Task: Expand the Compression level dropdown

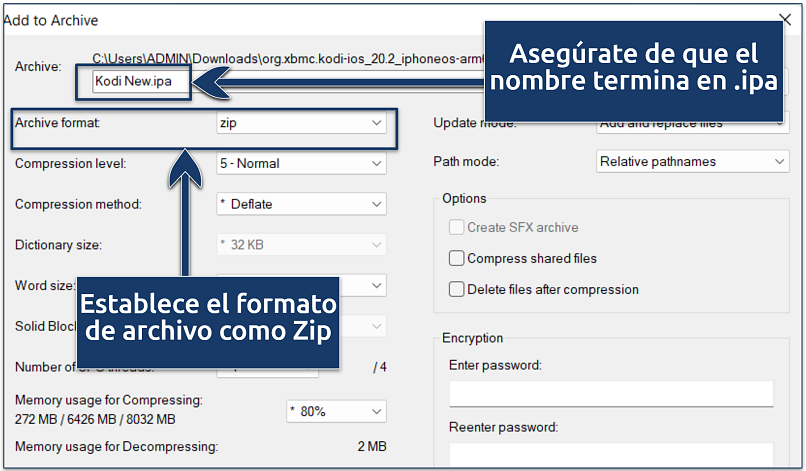Action: point(301,163)
